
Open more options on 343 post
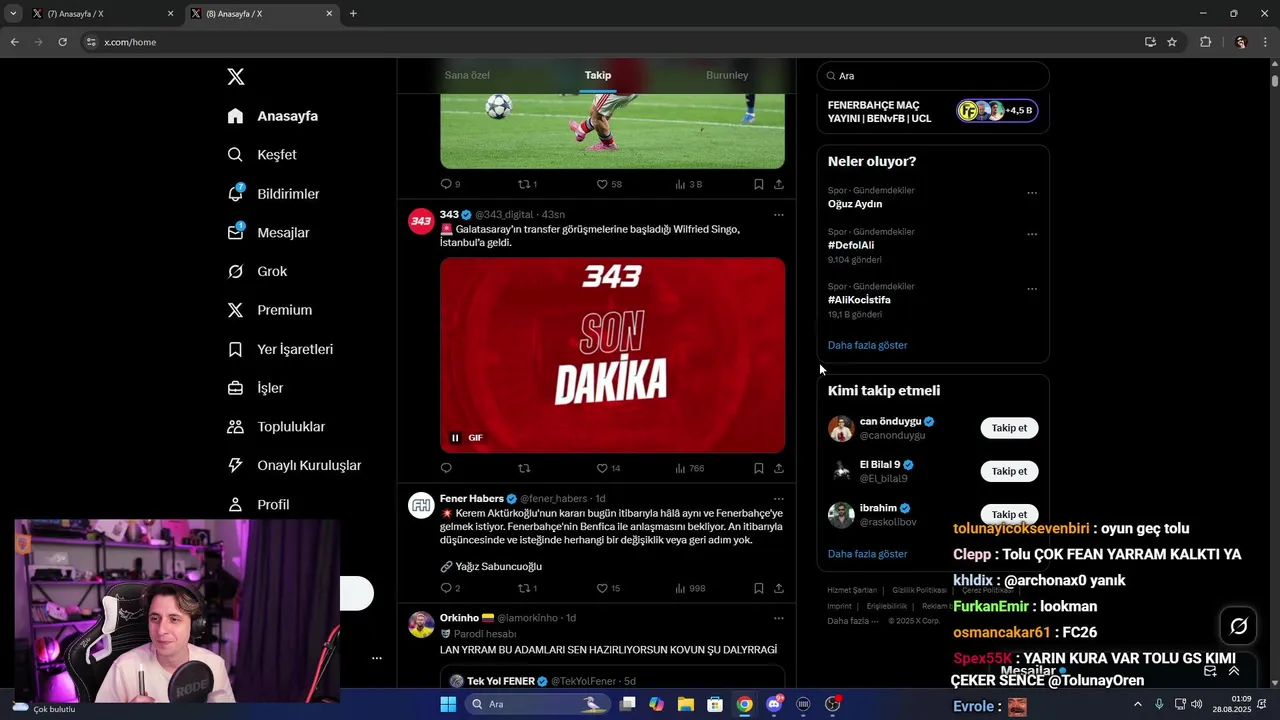click(x=779, y=215)
